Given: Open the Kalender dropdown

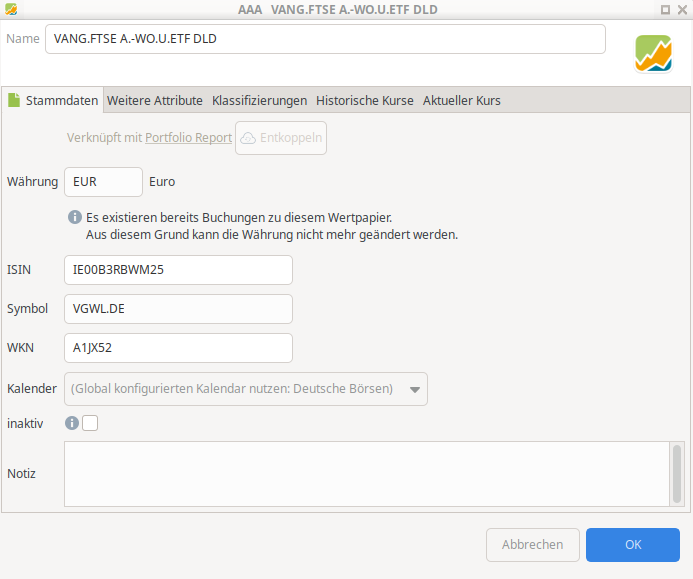Looking at the screenshot, I should 246,389.
